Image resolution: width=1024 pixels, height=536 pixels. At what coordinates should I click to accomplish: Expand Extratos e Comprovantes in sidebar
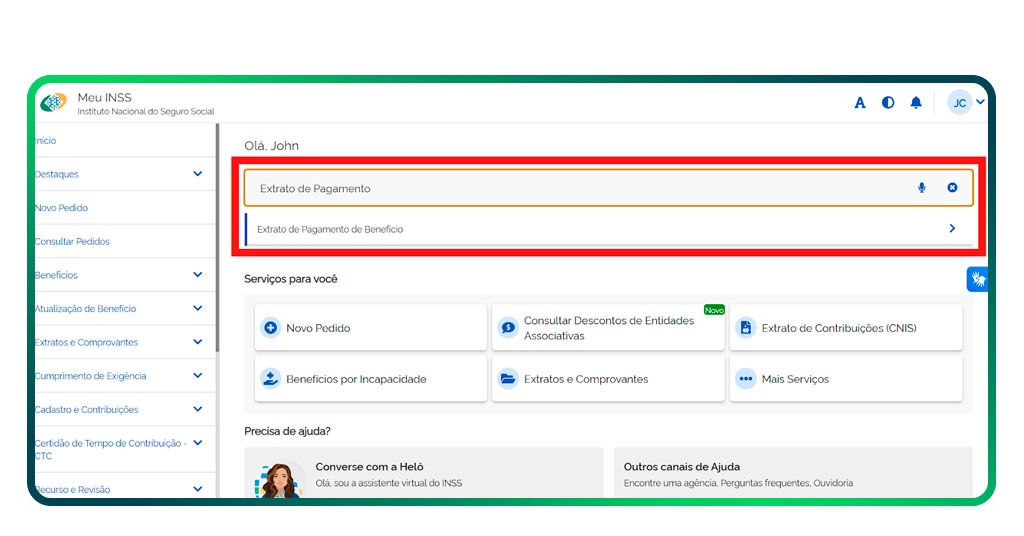pyautogui.click(x=197, y=342)
